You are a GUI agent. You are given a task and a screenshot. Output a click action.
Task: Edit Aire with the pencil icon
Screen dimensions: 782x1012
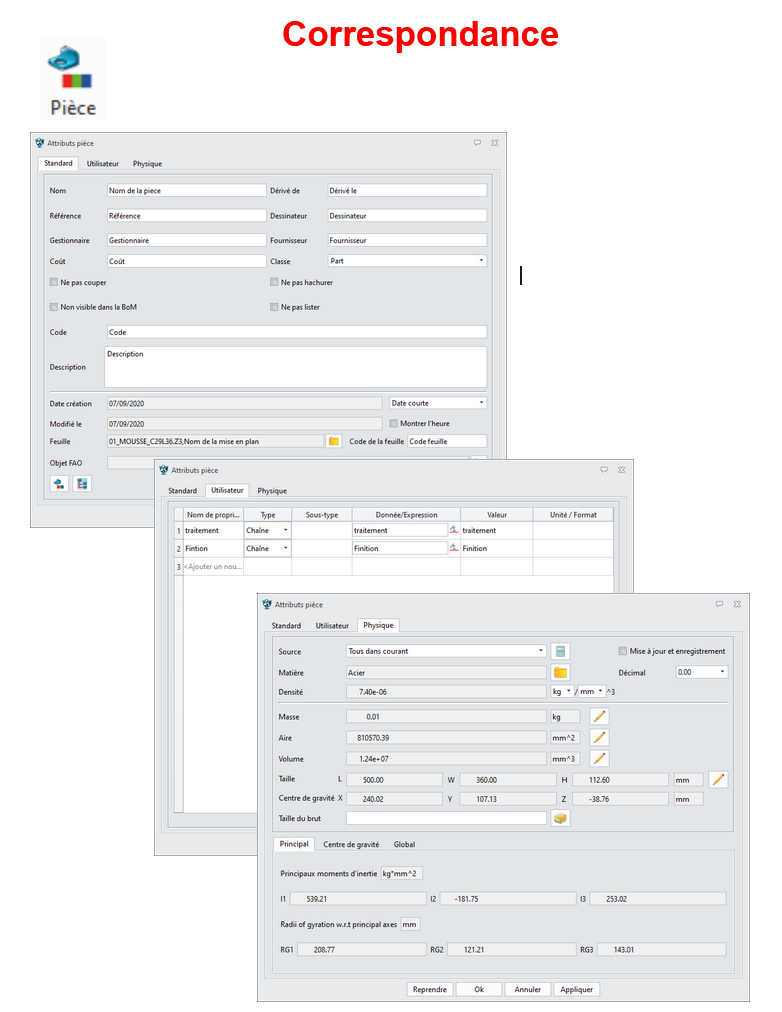[599, 738]
